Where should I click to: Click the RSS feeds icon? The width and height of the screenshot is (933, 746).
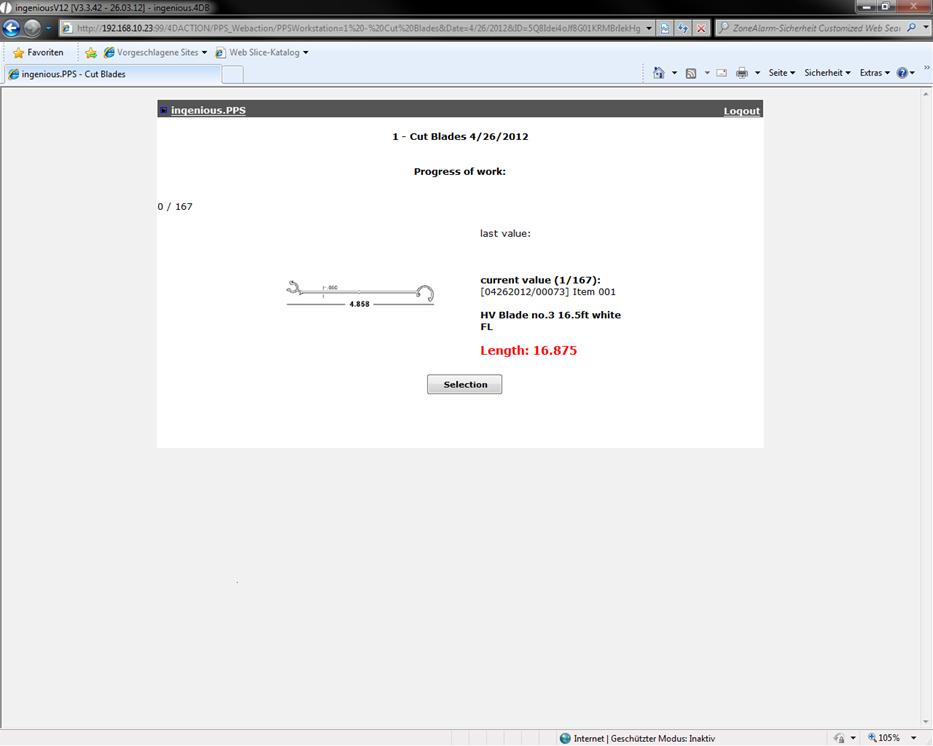pos(690,73)
